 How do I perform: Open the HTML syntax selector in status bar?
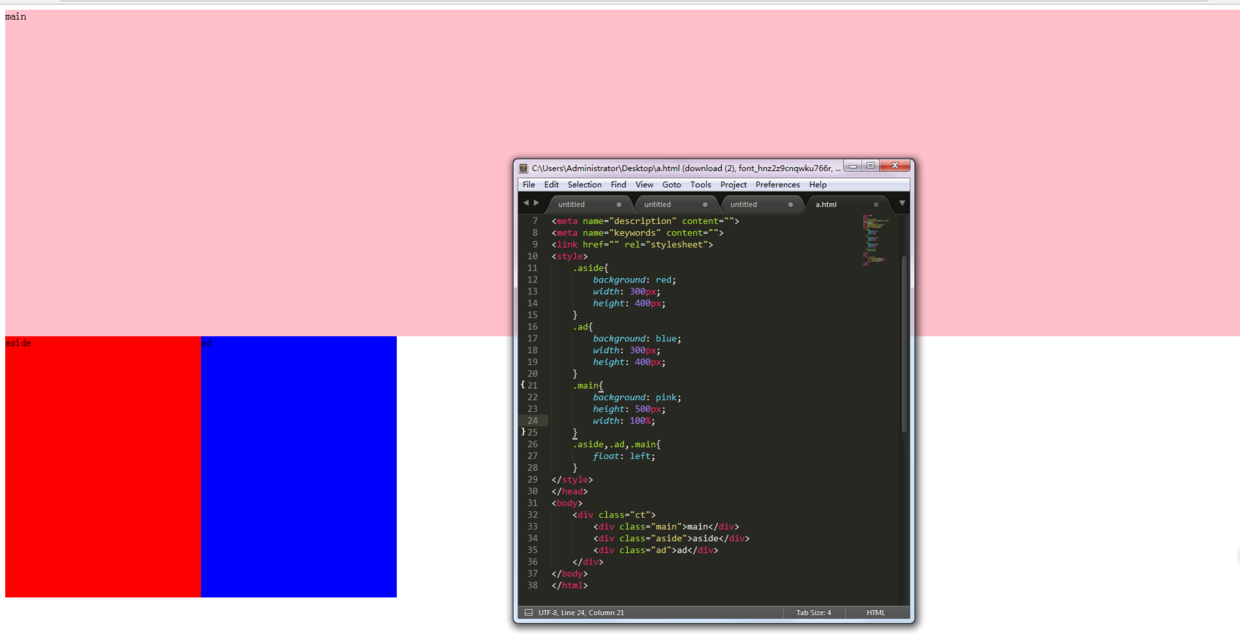[x=876, y=613]
